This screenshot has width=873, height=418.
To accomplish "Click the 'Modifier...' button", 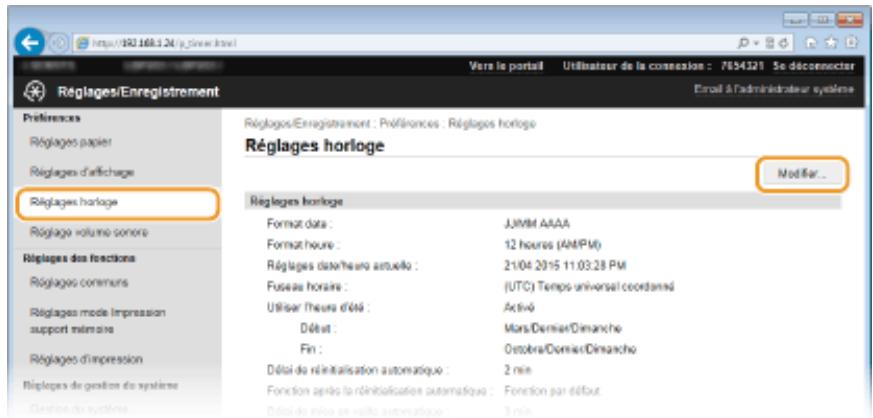I will click(x=802, y=175).
